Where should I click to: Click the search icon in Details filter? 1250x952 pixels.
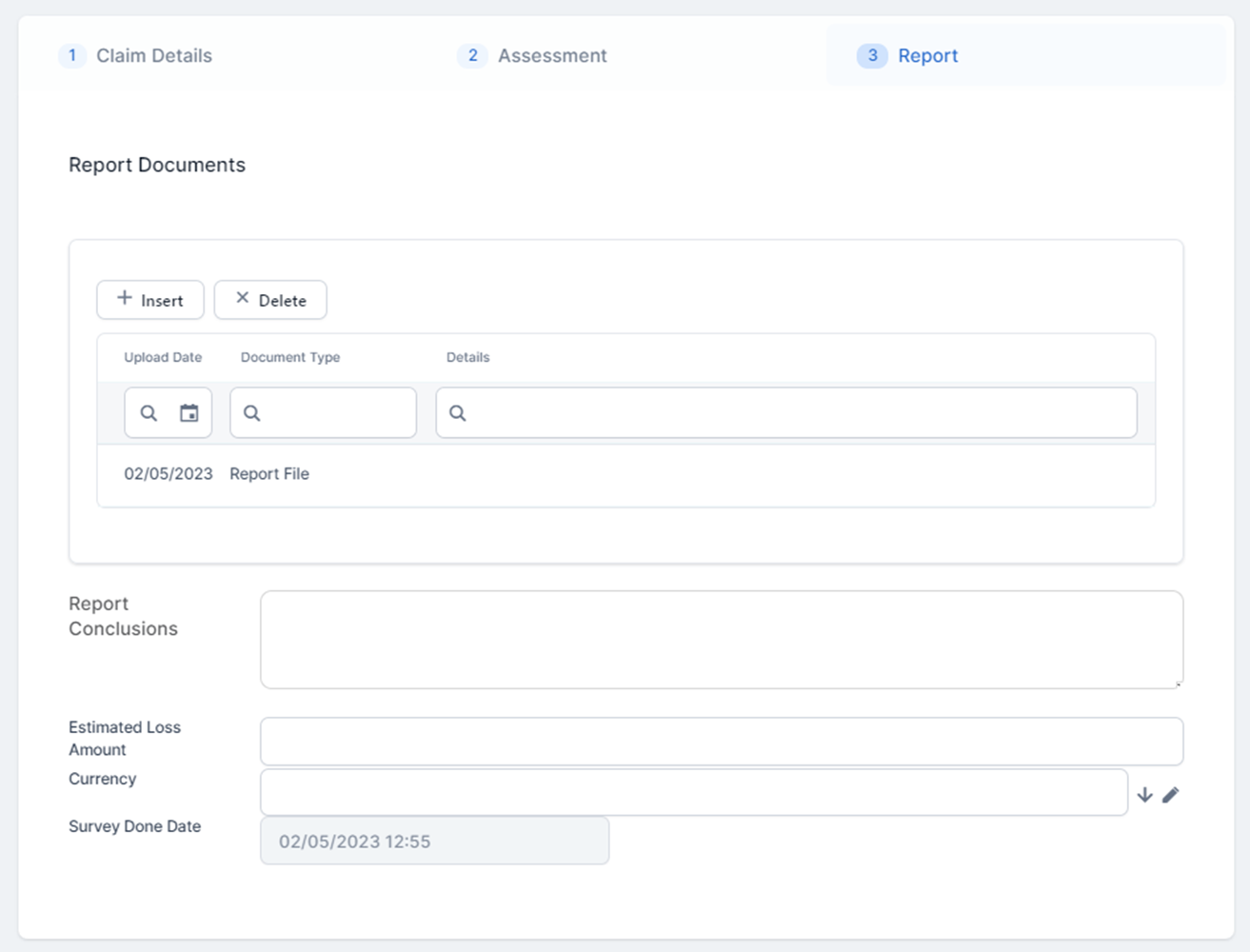458,413
